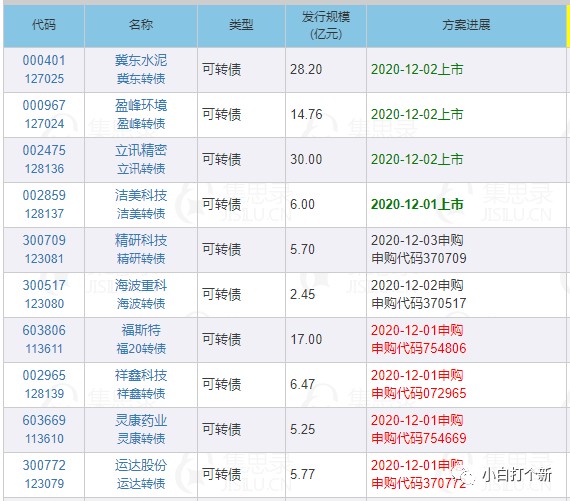Sort by the 代码 column header

44,25
